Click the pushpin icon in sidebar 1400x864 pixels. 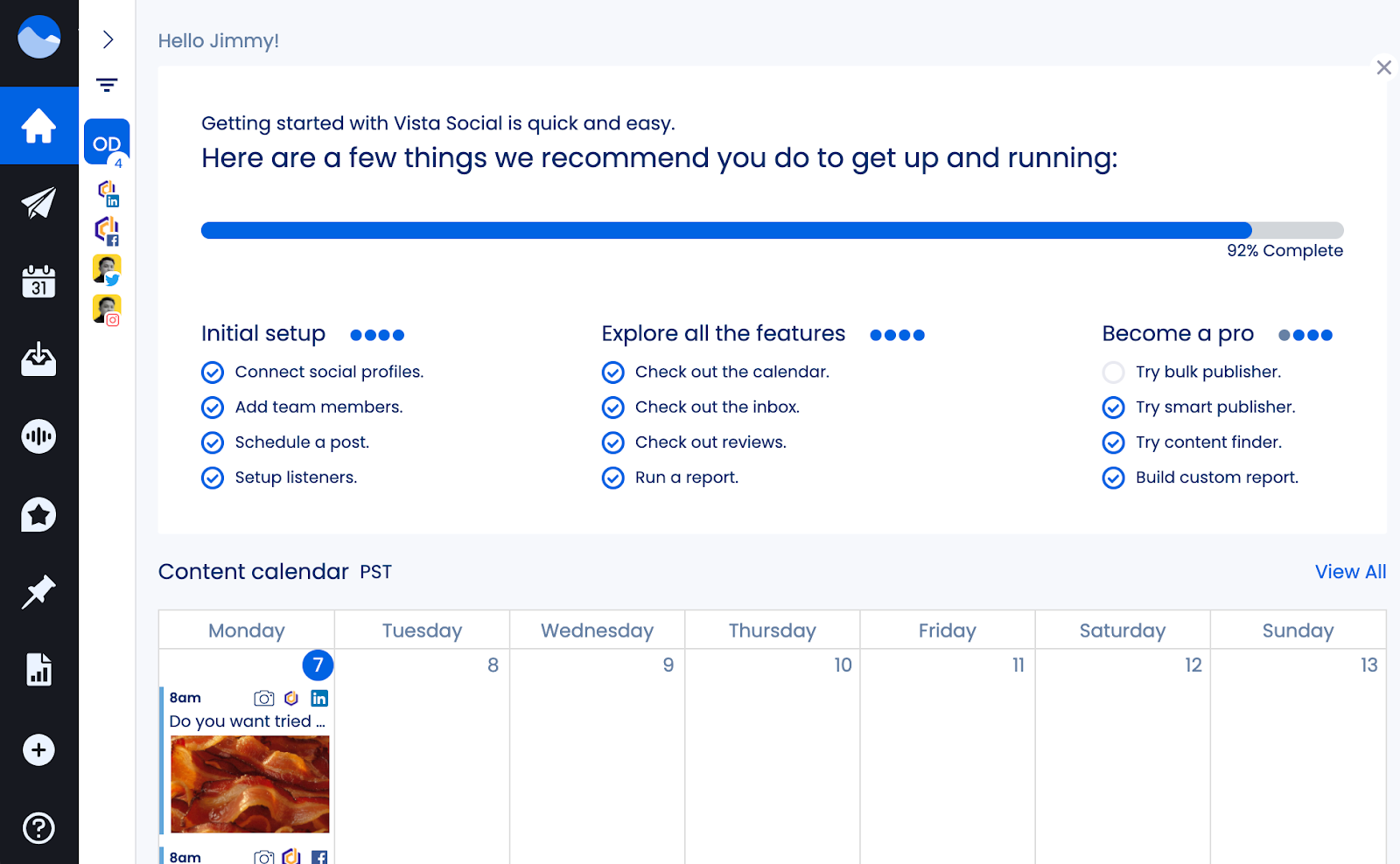38,592
